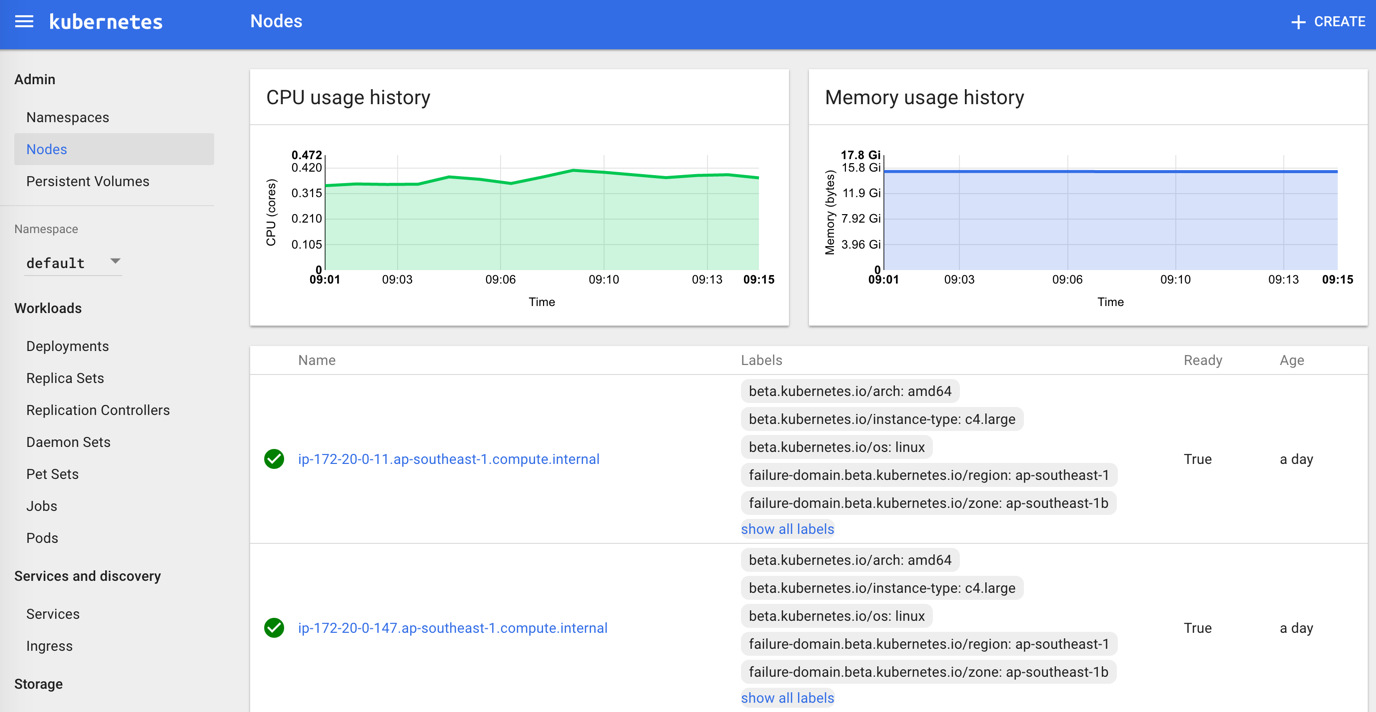Click green ready checkmark for ip-172-20-0-147 node

(x=274, y=628)
